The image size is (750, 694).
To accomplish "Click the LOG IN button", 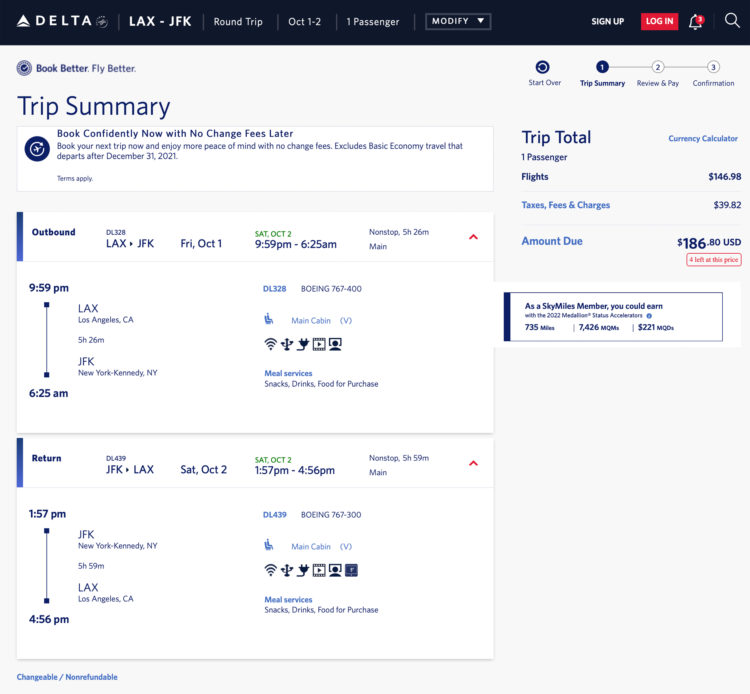I will (659, 22).
